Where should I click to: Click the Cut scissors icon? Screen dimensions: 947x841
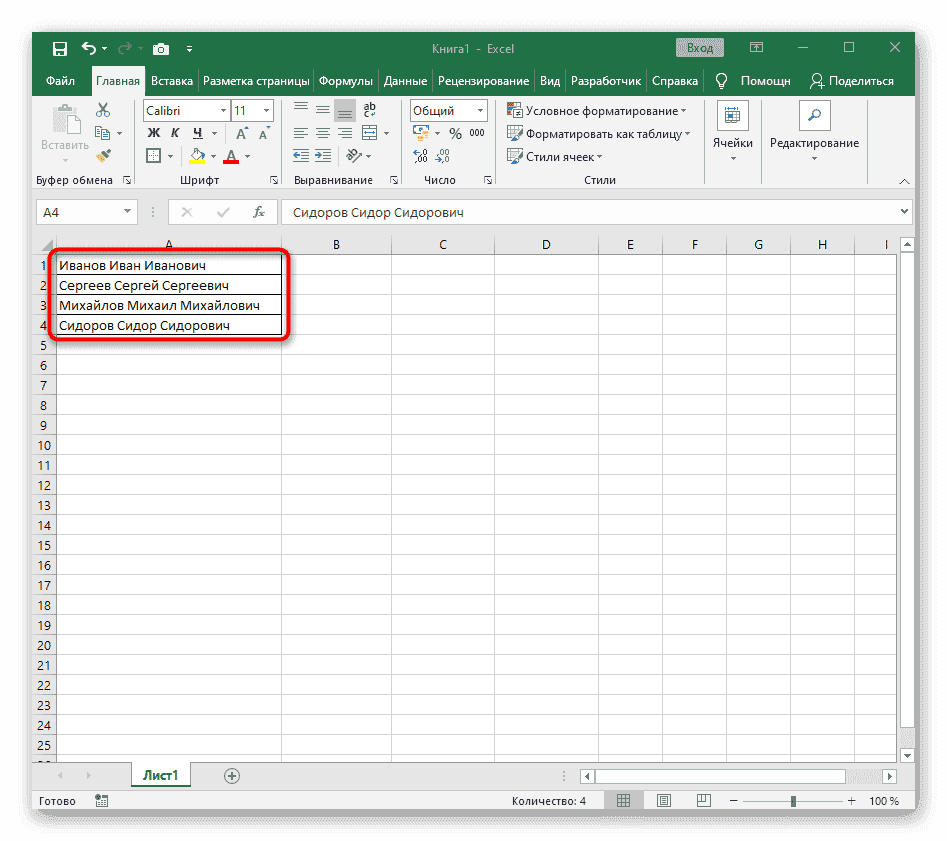click(103, 111)
